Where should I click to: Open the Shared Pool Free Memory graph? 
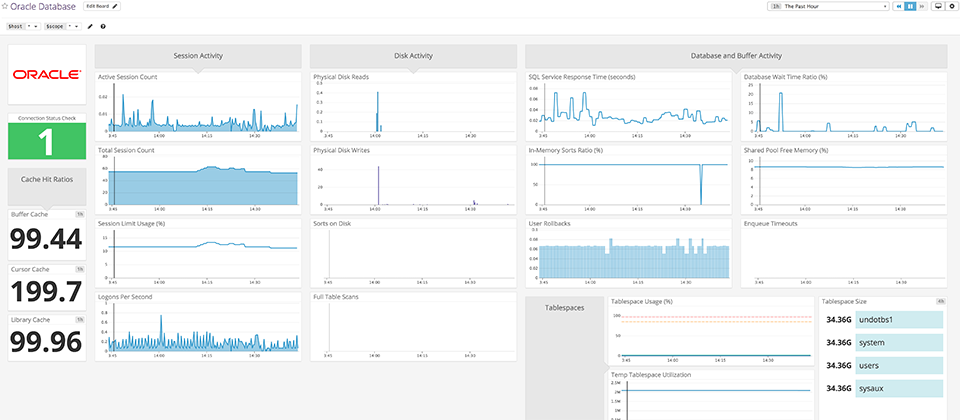[x=844, y=180]
